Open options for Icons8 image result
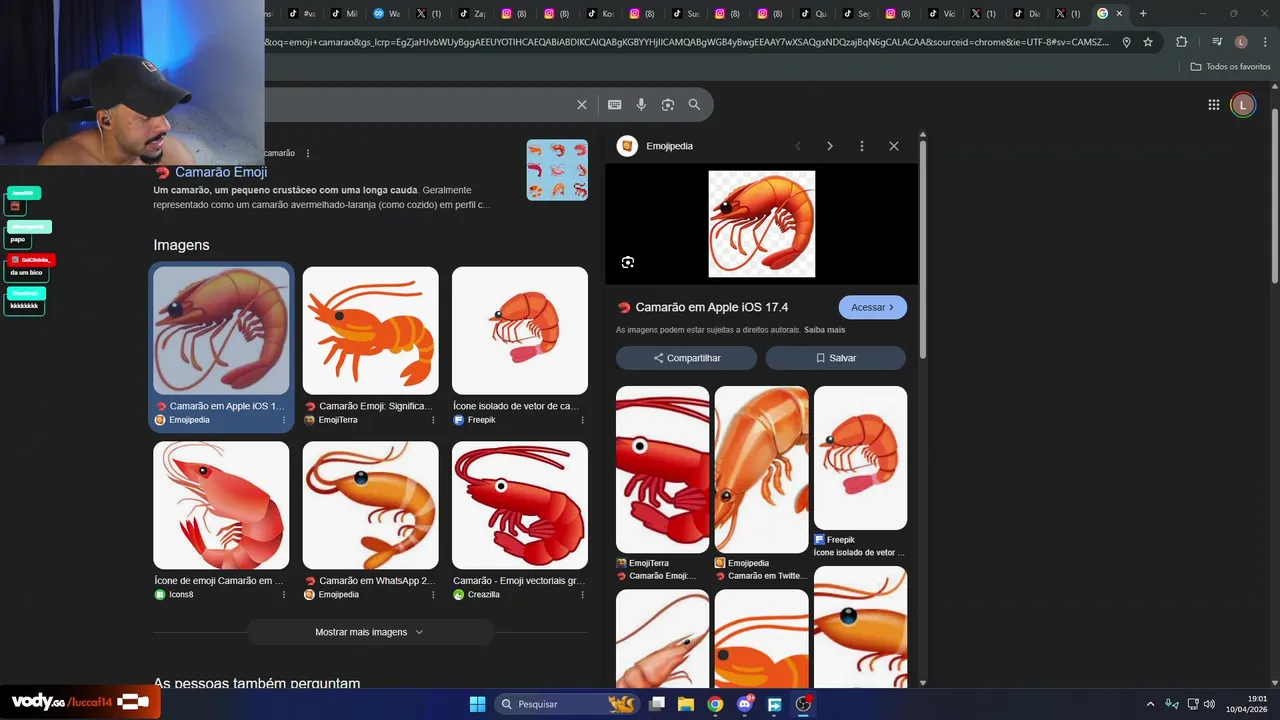 pos(283,594)
